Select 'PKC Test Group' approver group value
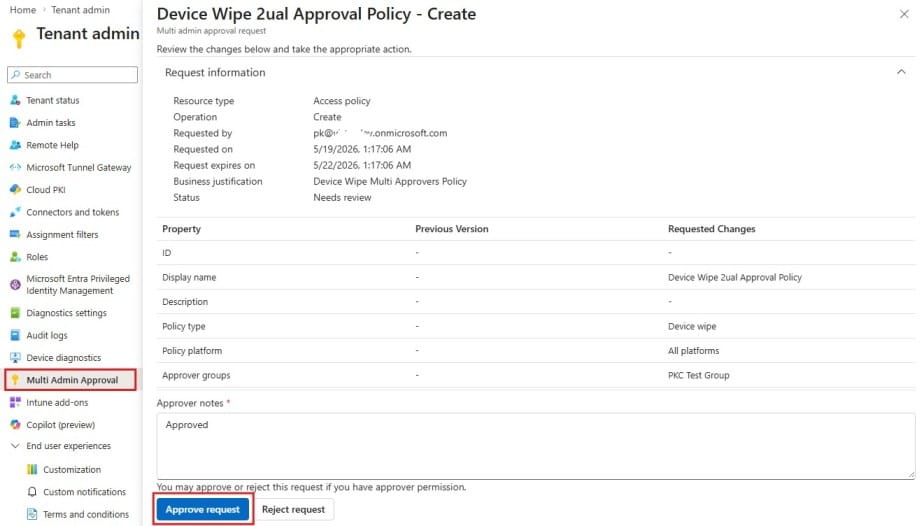 (x=698, y=375)
